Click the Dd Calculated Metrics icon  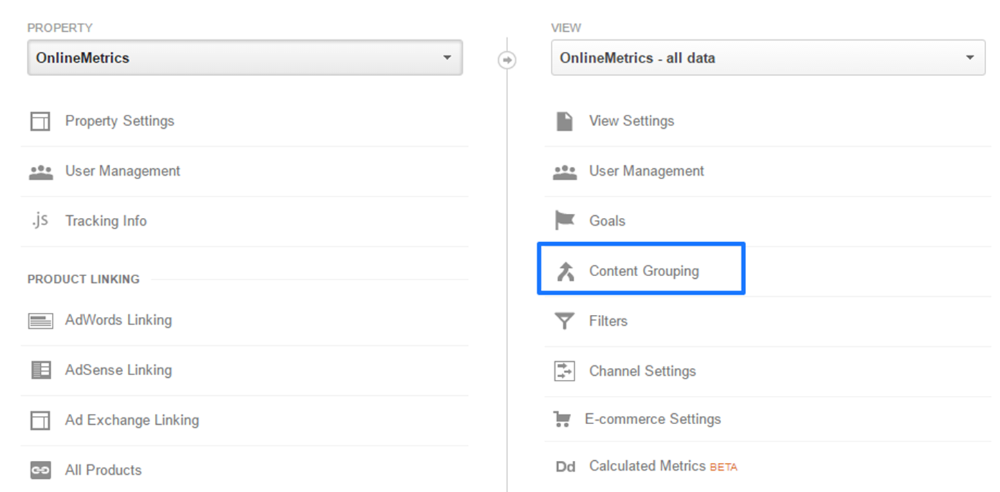coord(565,467)
